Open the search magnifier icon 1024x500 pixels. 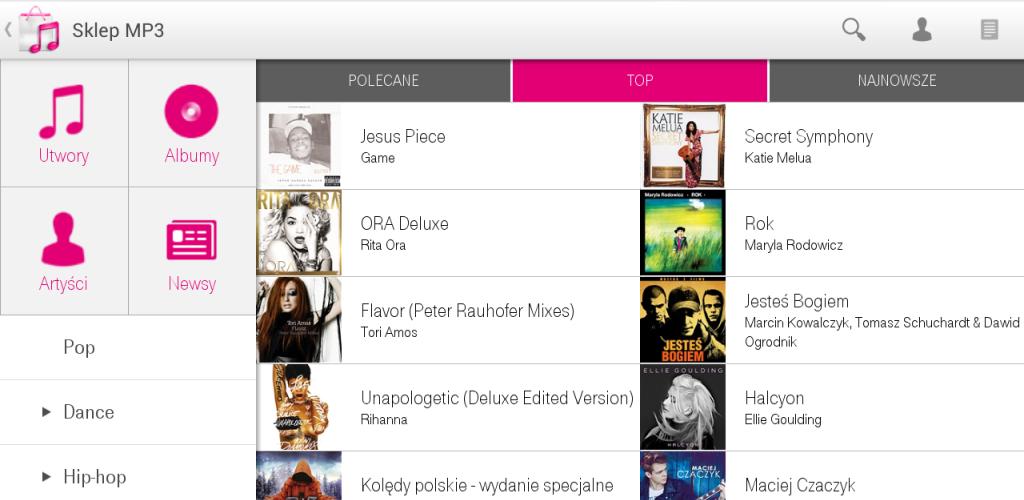pos(854,29)
